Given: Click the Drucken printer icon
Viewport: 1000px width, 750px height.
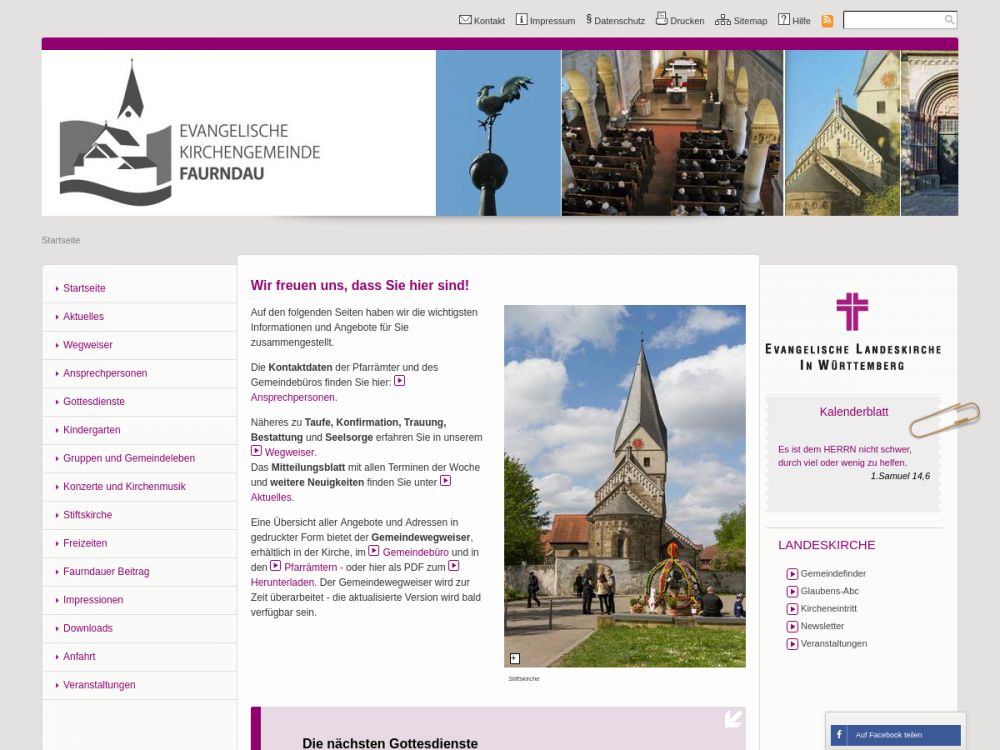Looking at the screenshot, I should pos(661,19).
